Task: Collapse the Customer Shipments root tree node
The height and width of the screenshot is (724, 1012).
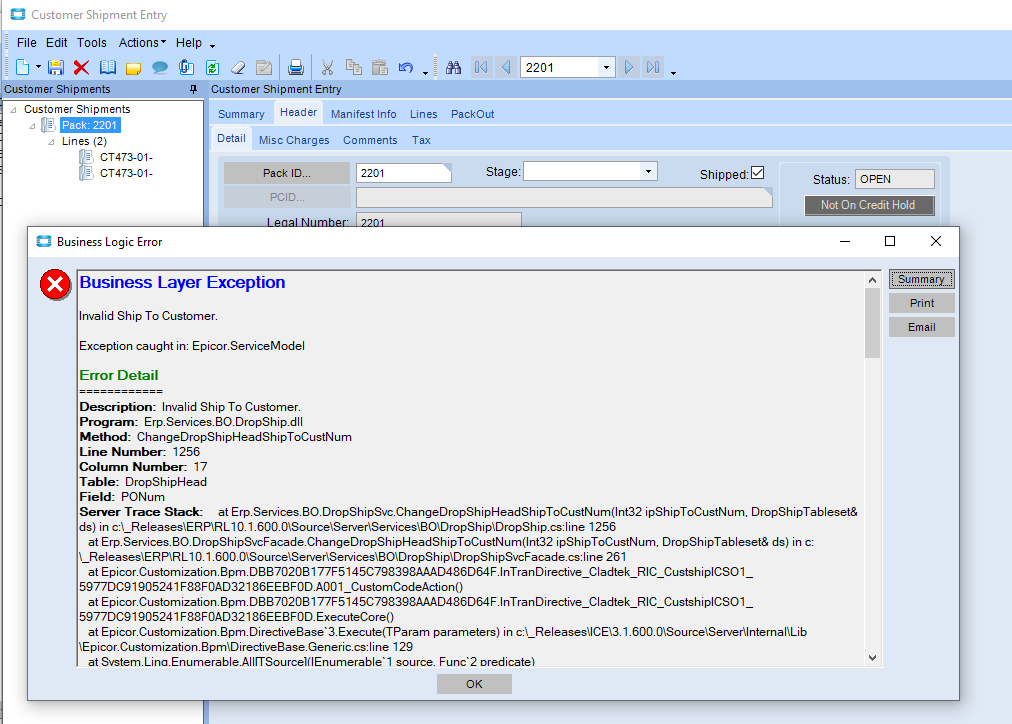Action: point(14,109)
